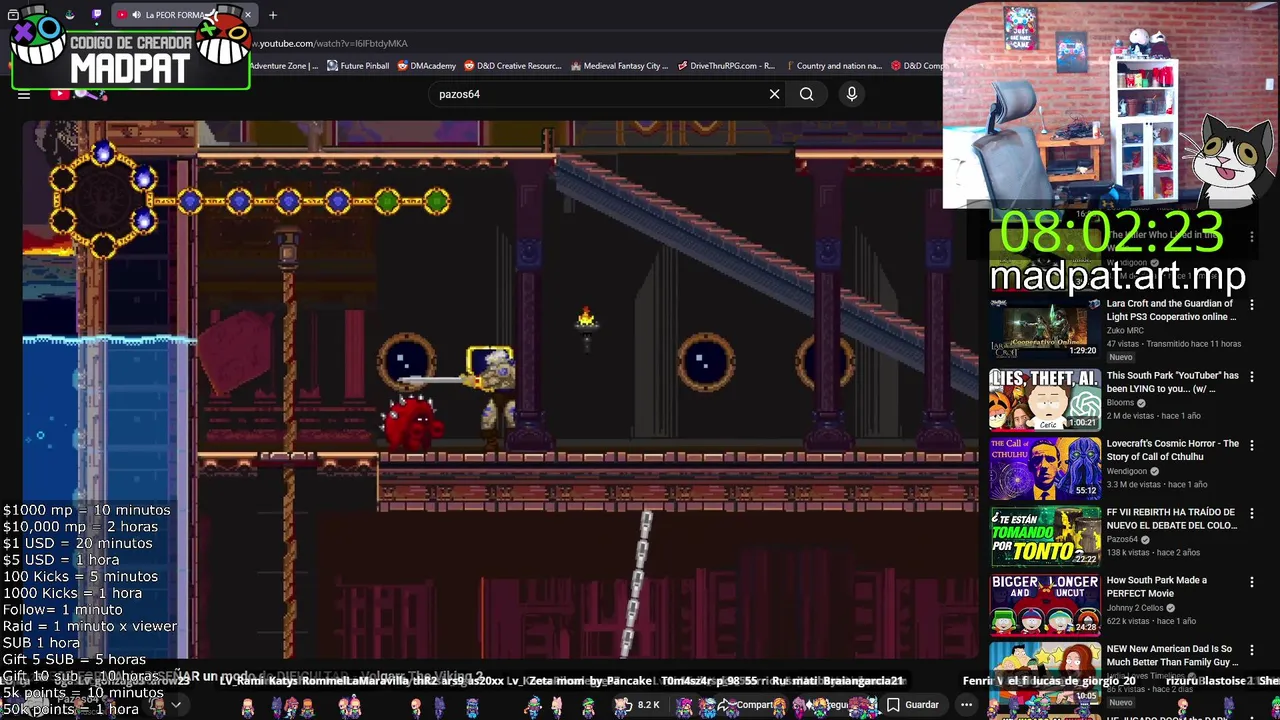This screenshot has height=720, width=1280.
Task: Open the Call of Cthulhu video thumbnail
Action: [x=1045, y=468]
